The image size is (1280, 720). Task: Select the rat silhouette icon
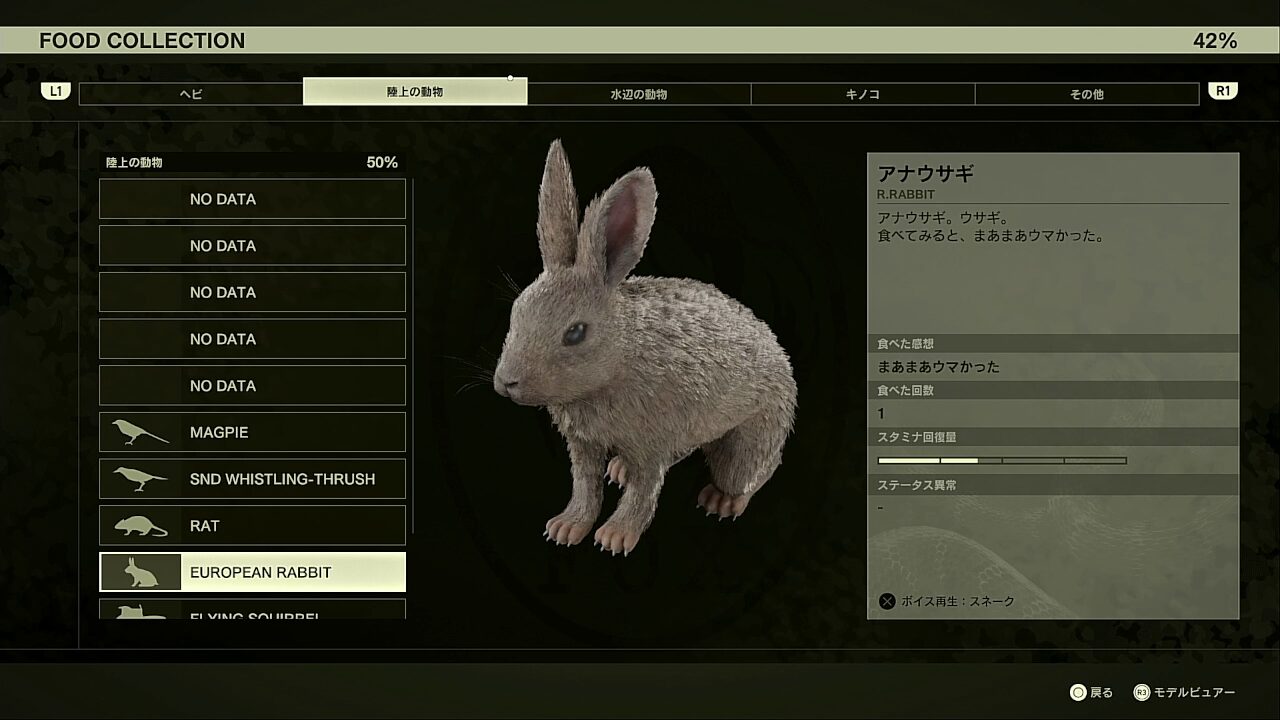click(x=140, y=526)
